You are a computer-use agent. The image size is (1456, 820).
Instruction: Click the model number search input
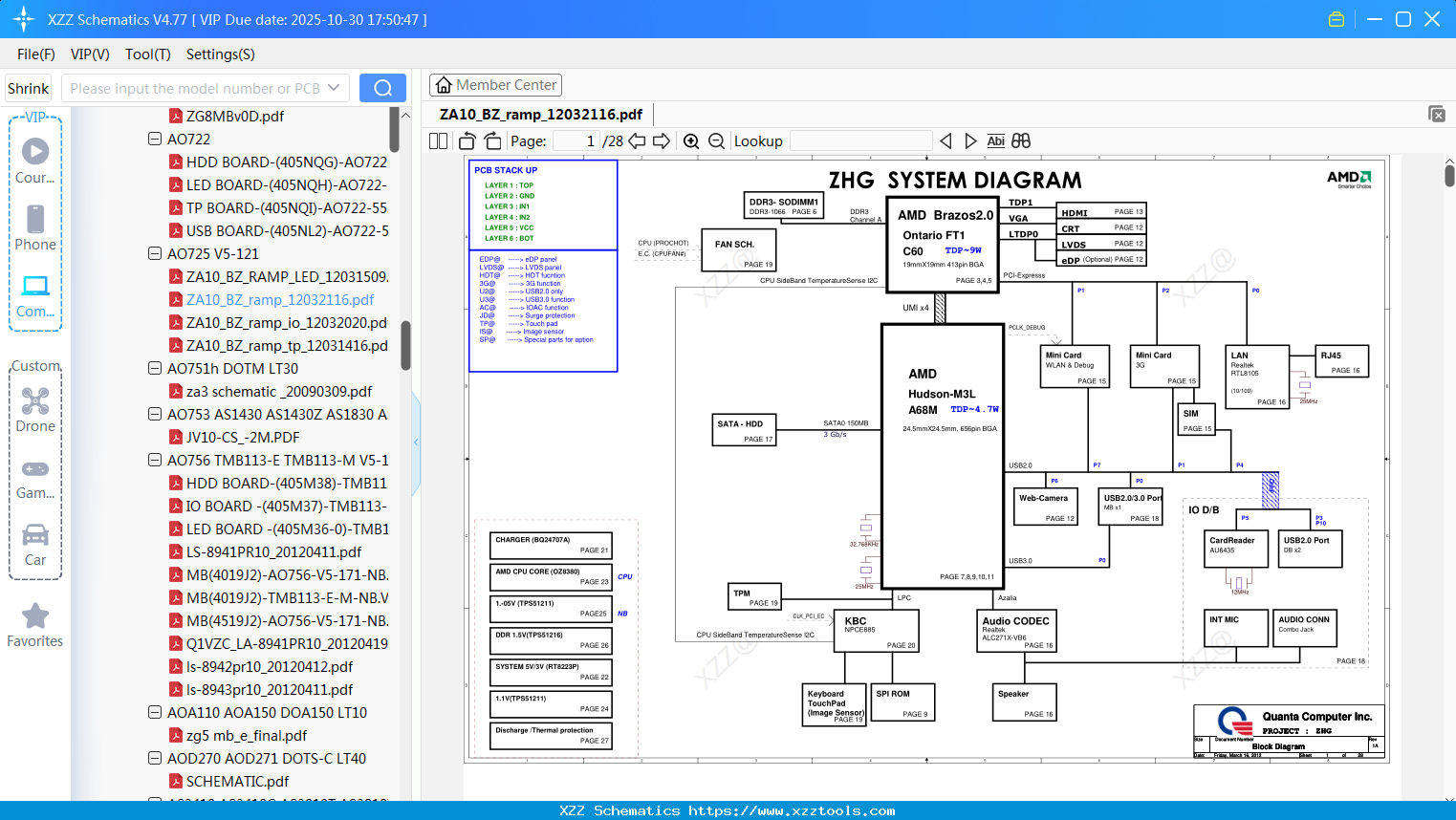pos(195,88)
